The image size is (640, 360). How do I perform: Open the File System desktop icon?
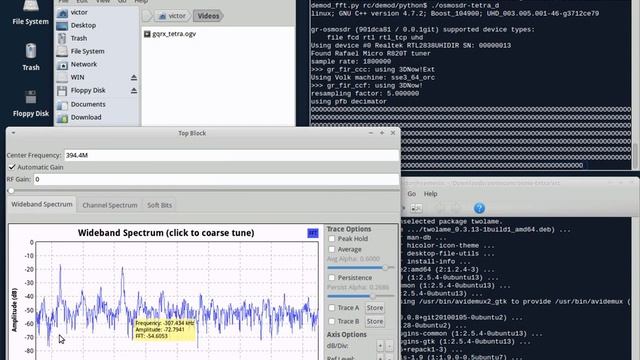click(30, 12)
